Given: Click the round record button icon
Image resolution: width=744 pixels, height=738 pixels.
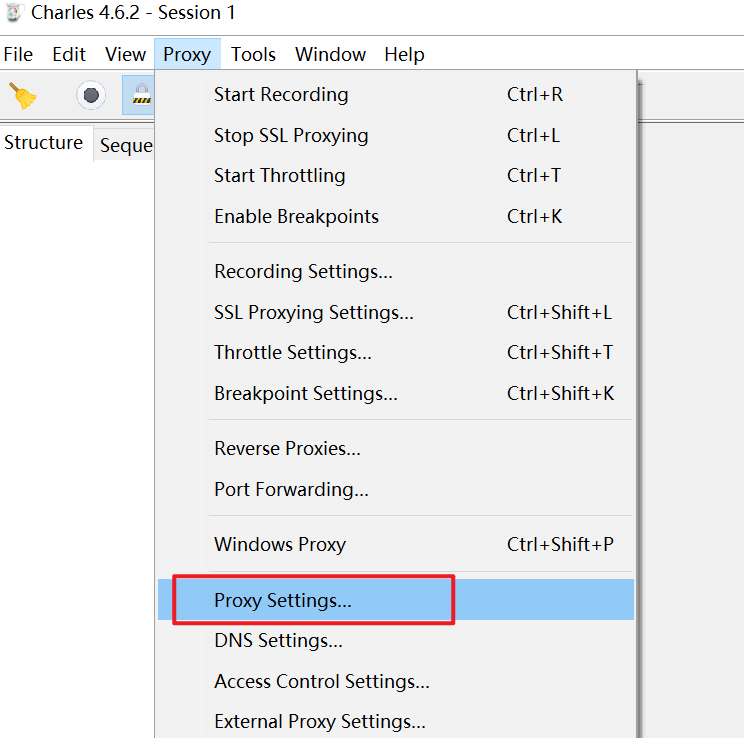Looking at the screenshot, I should point(91,95).
